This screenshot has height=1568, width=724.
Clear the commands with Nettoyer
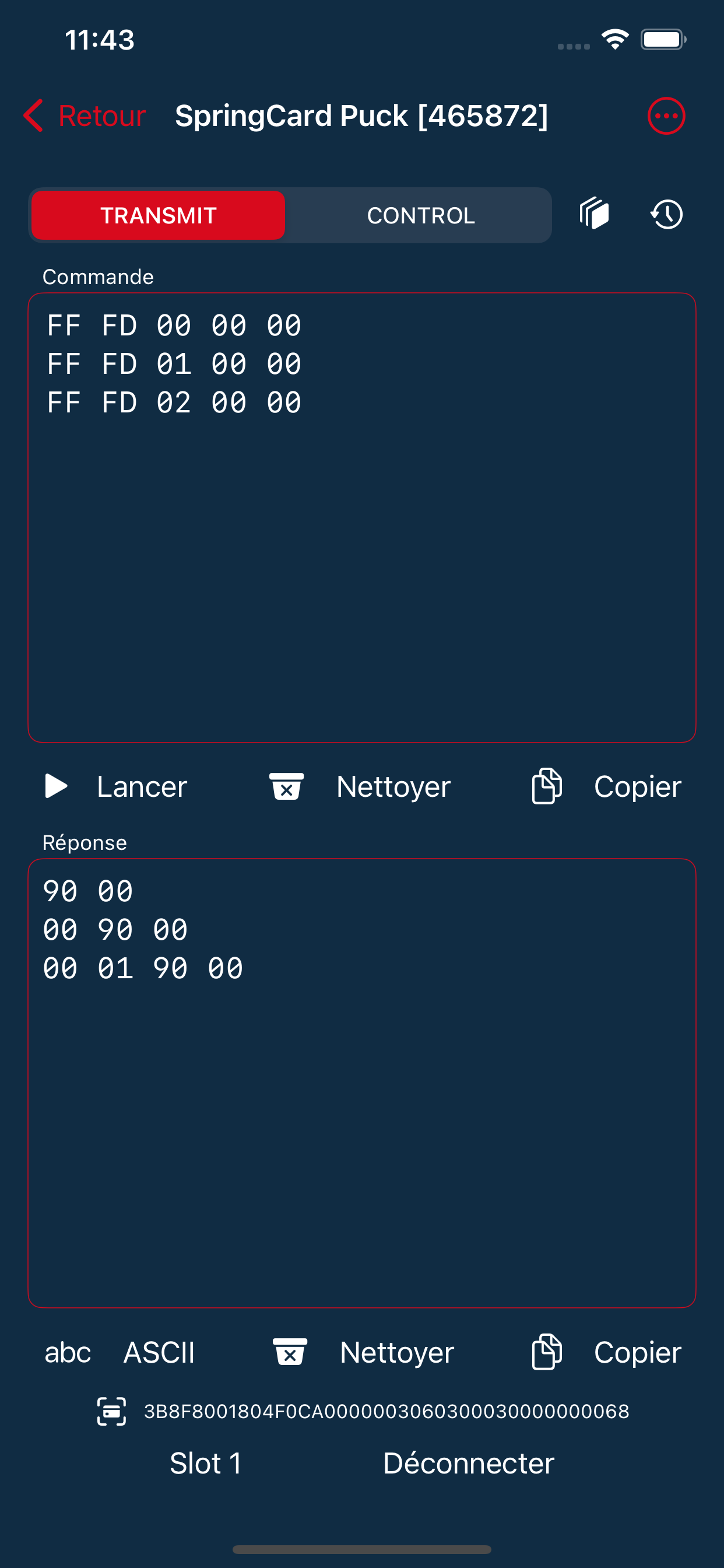(x=393, y=786)
